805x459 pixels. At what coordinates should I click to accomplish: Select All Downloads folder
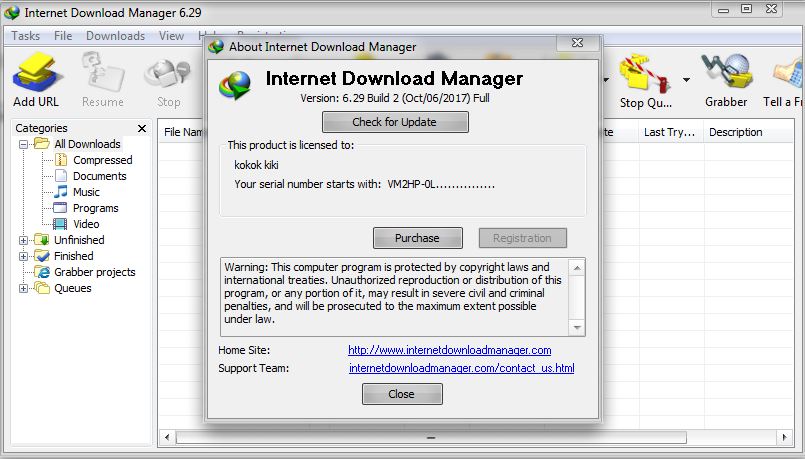point(87,144)
